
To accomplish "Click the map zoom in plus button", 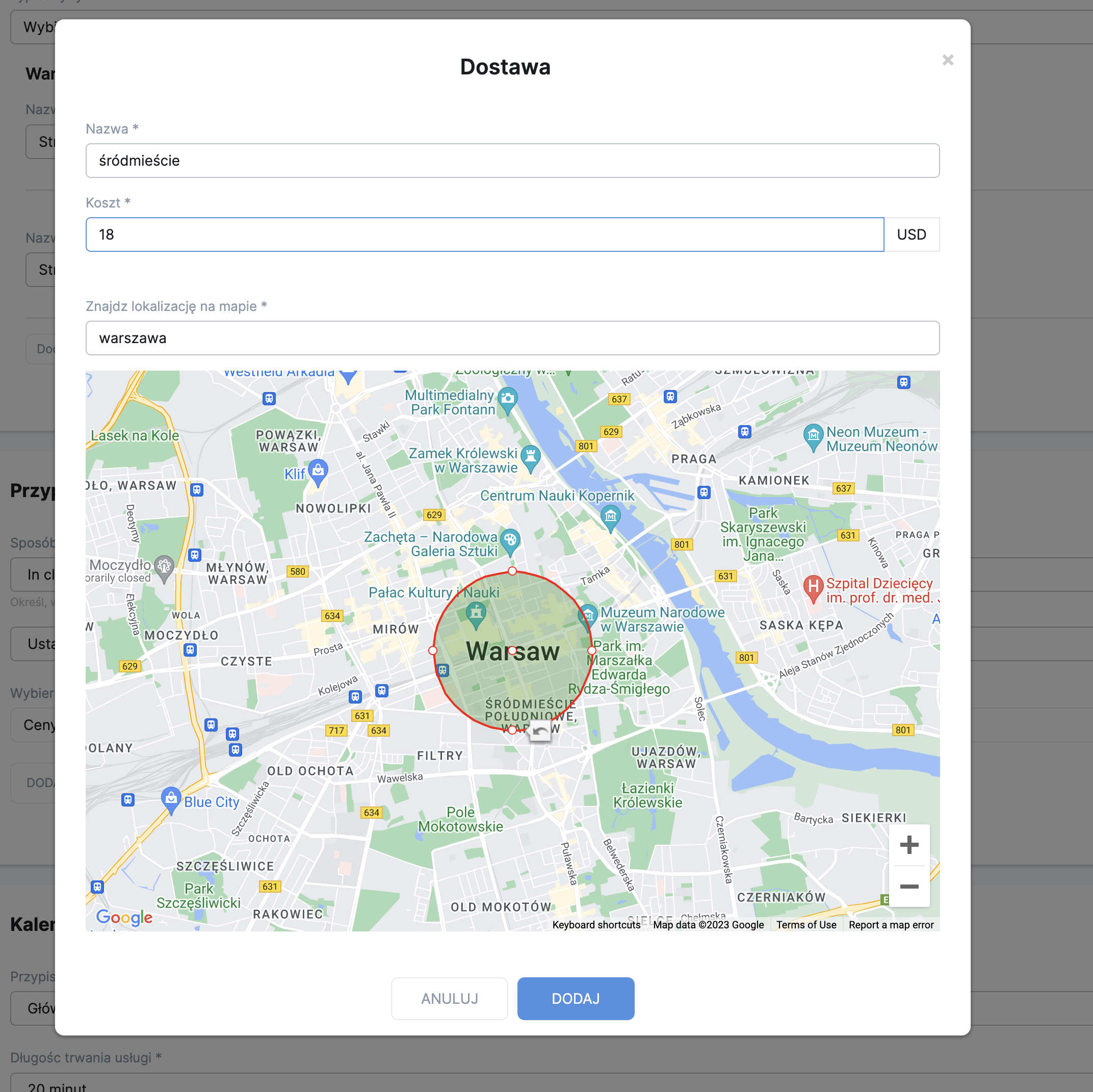I will pyautogui.click(x=908, y=845).
